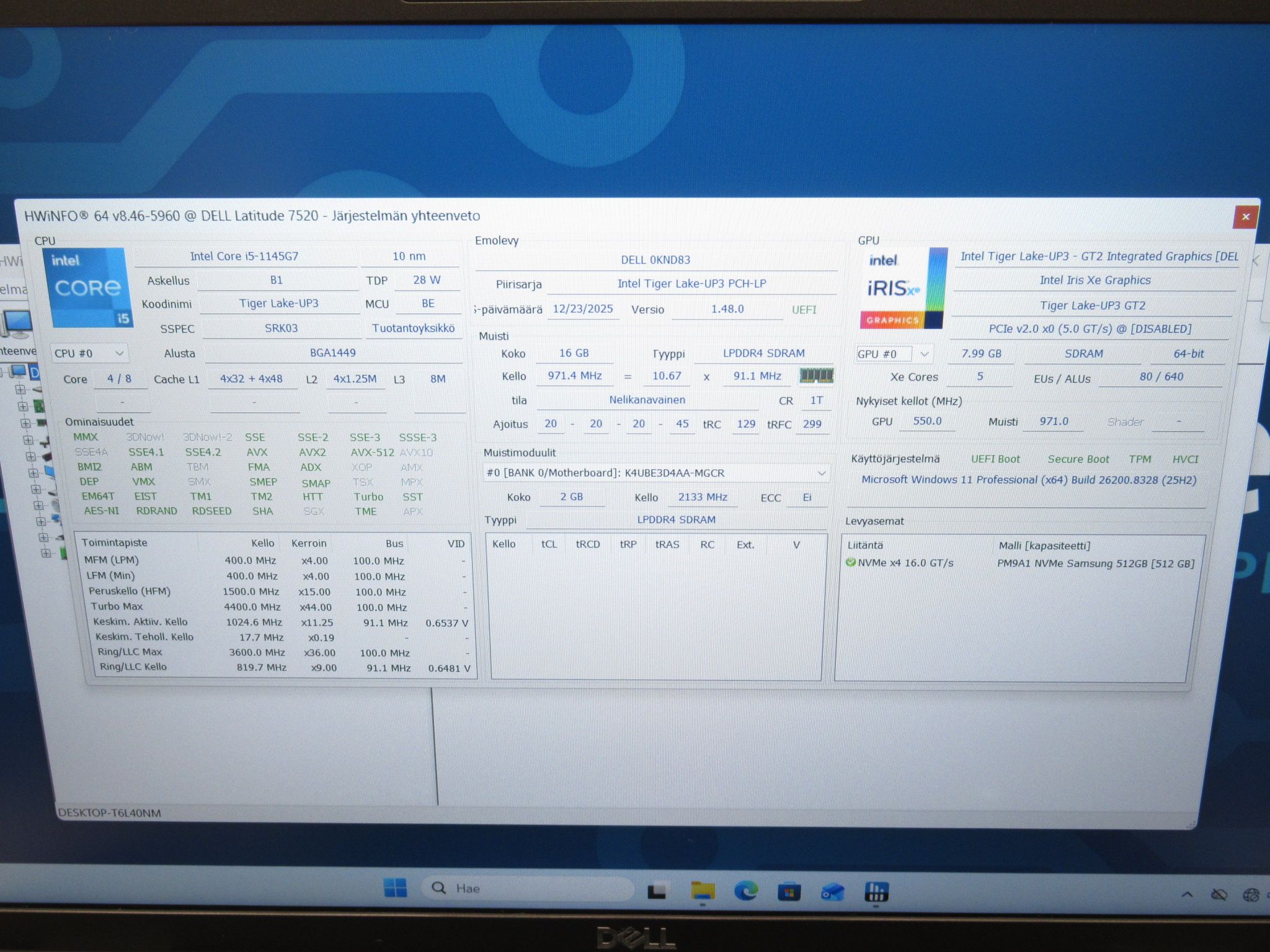Open the Windows Start menu

click(x=395, y=888)
